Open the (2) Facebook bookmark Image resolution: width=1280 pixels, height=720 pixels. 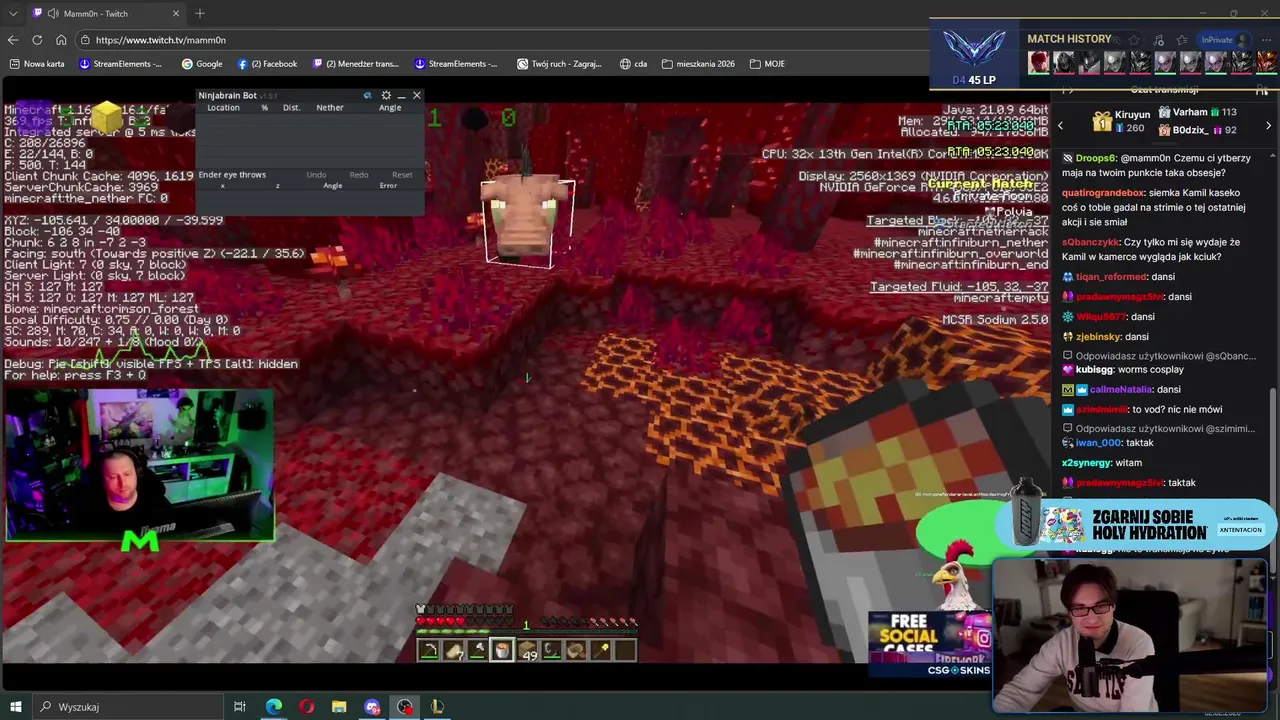[267, 64]
